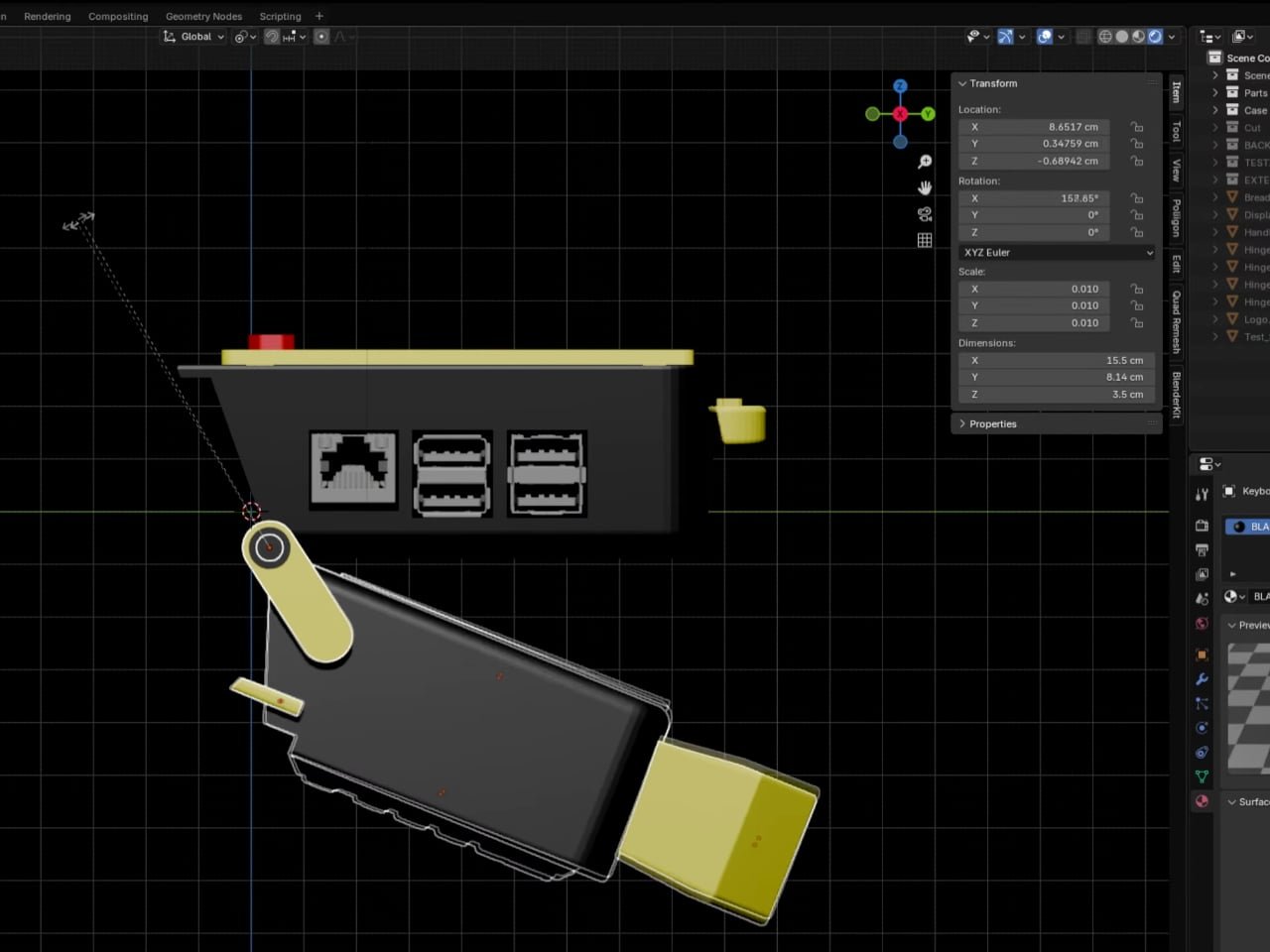Open the World properties globe icon
The width and height of the screenshot is (1270, 952).
pyautogui.click(x=1202, y=624)
